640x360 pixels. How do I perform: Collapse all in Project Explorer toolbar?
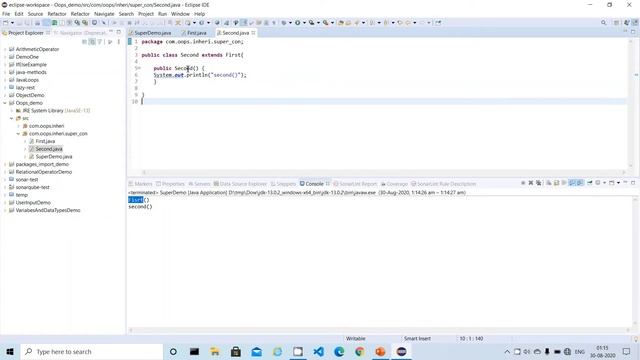tap(84, 42)
